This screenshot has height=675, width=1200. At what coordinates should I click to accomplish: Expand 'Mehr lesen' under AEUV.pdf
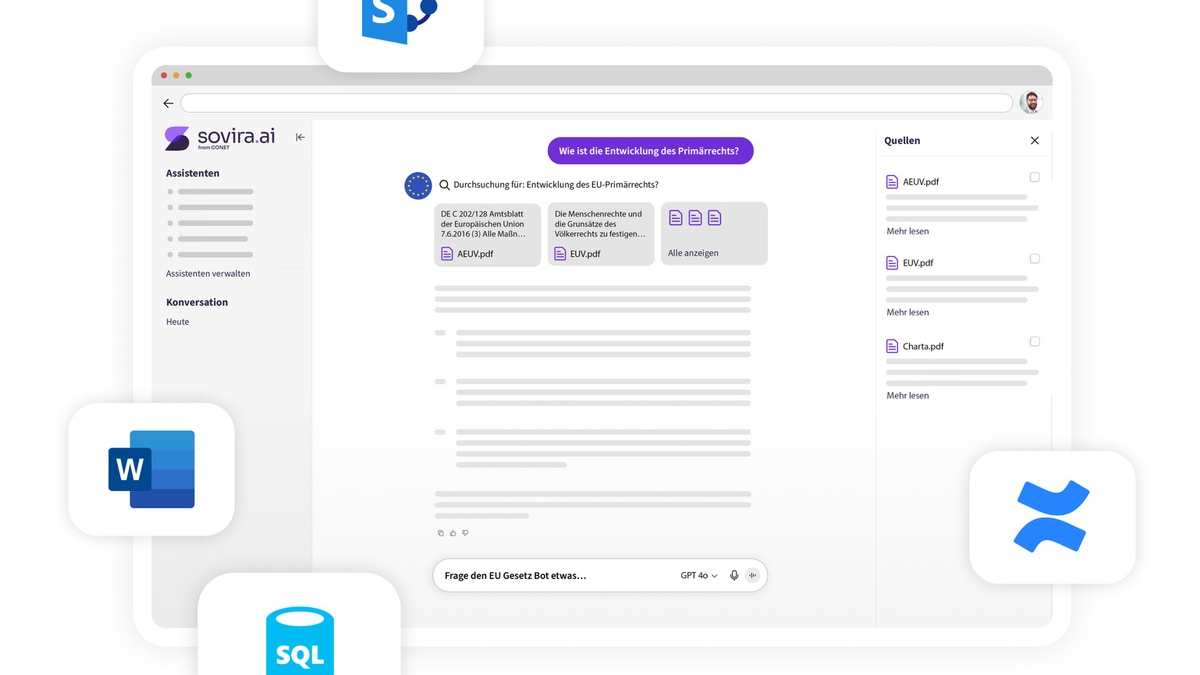coord(907,231)
